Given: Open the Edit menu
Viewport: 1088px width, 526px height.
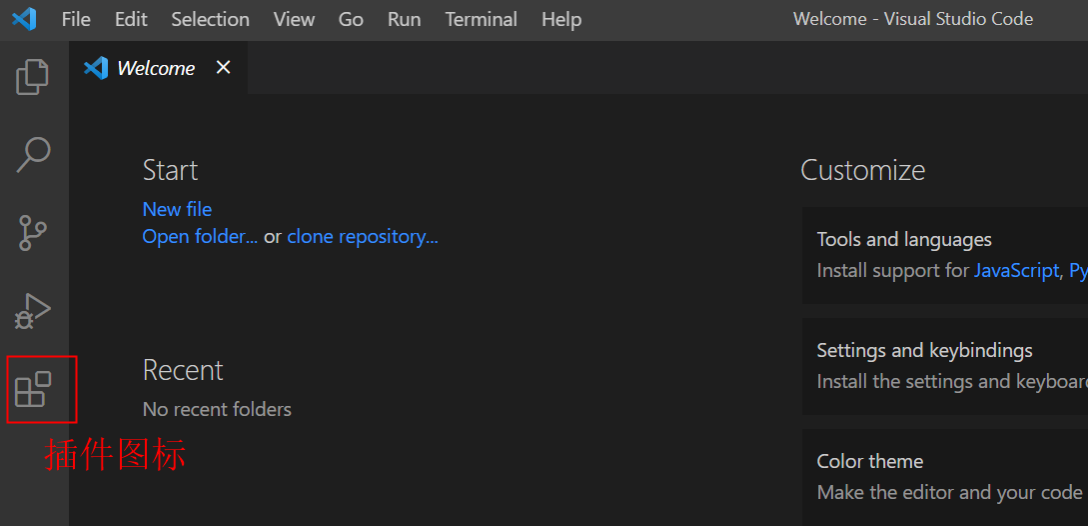Looking at the screenshot, I should pos(131,19).
